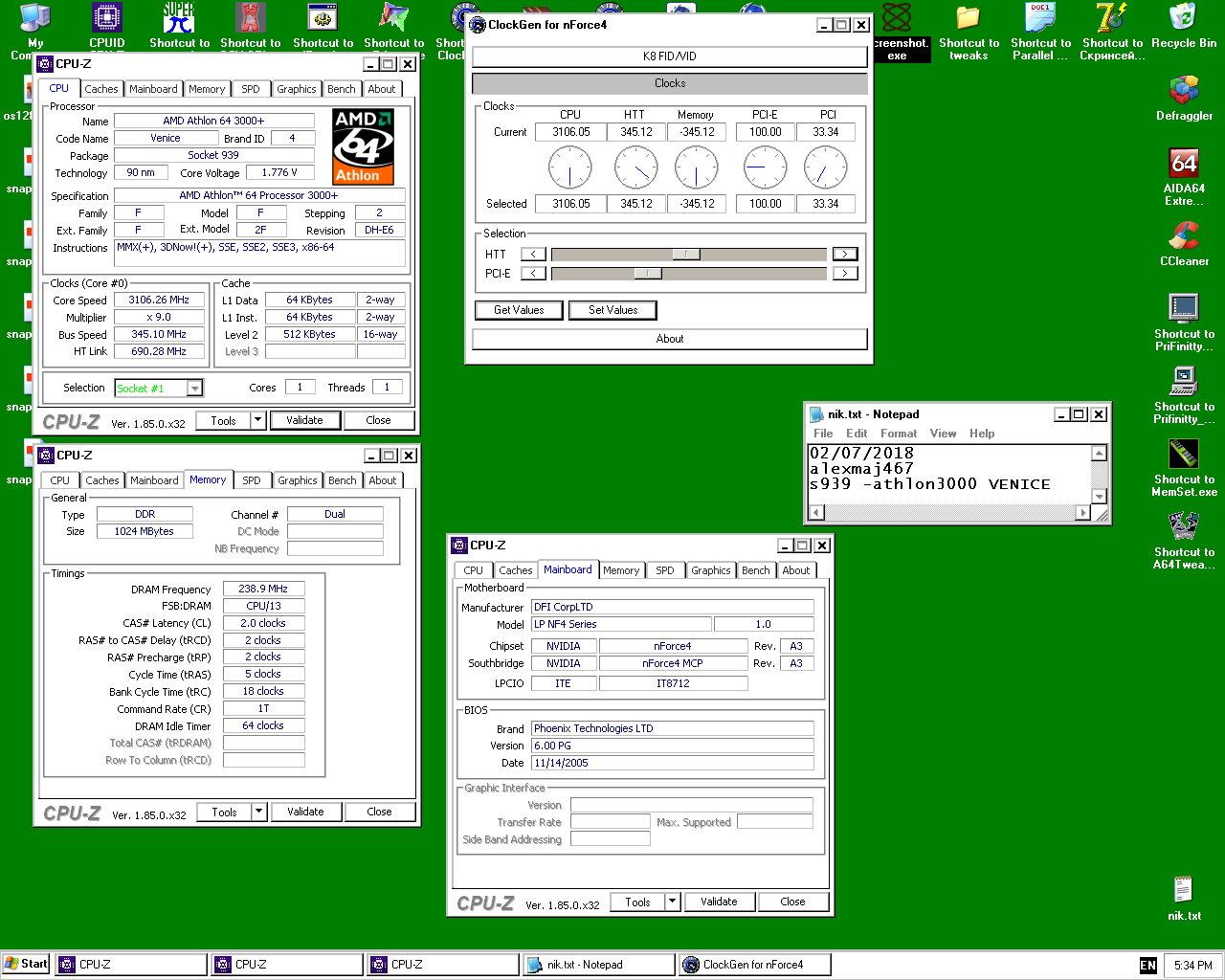Viewport: 1225px width, 980px height.
Task: Open Help menu in Notepad
Action: pos(982,434)
